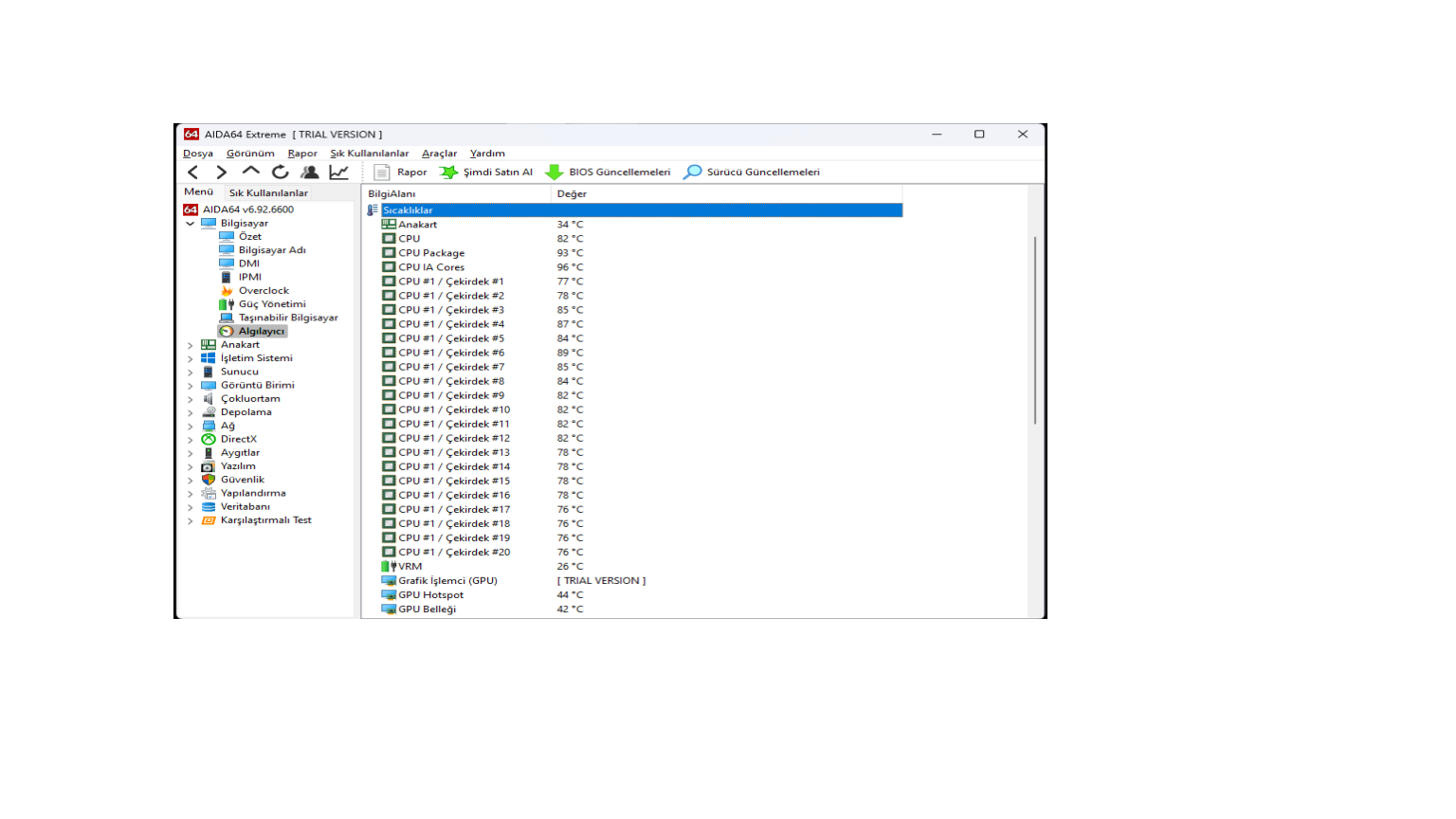Image resolution: width=1456 pixels, height=819 pixels.
Task: Select the Özet tree item
Action: [x=241, y=237]
